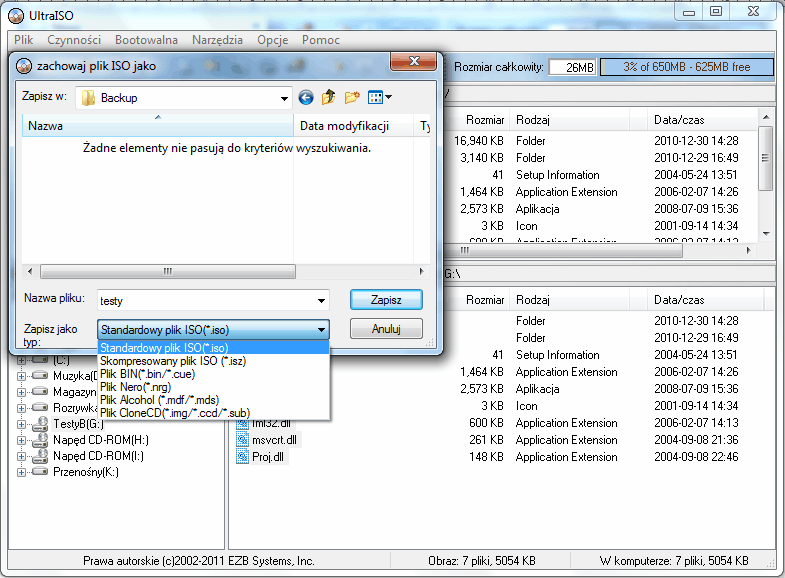Click the Back navigation arrow icon
This screenshot has width=785, height=578.
306,98
